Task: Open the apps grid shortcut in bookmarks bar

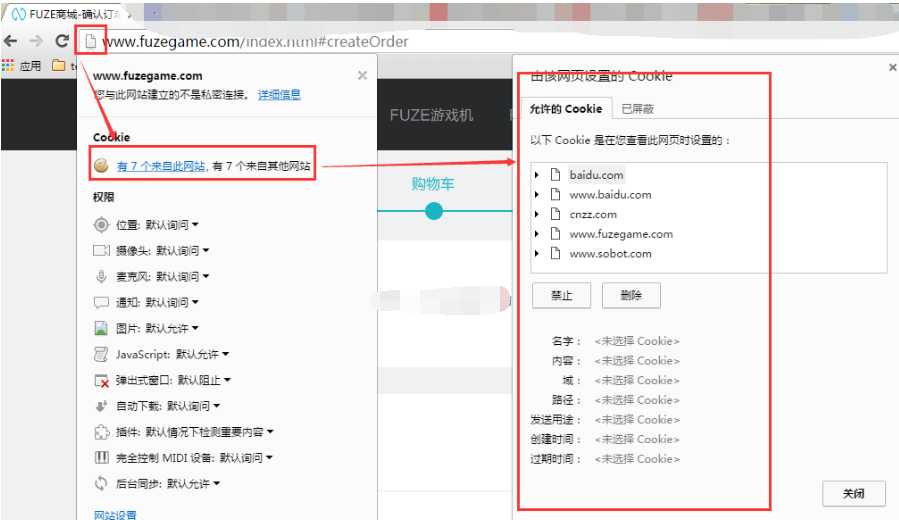Action: [8, 65]
